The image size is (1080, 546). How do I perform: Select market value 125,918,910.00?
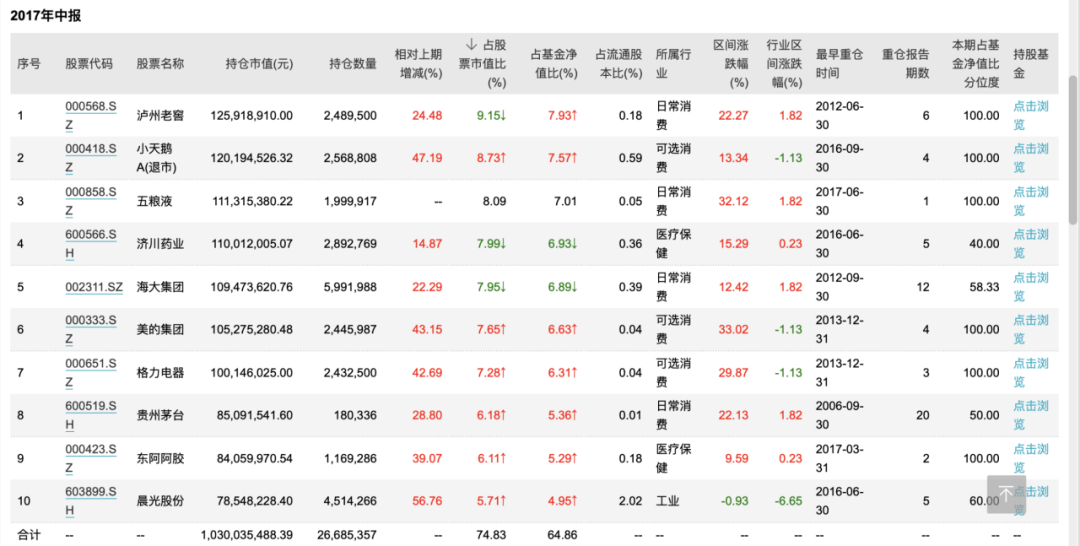pyautogui.click(x=251, y=115)
